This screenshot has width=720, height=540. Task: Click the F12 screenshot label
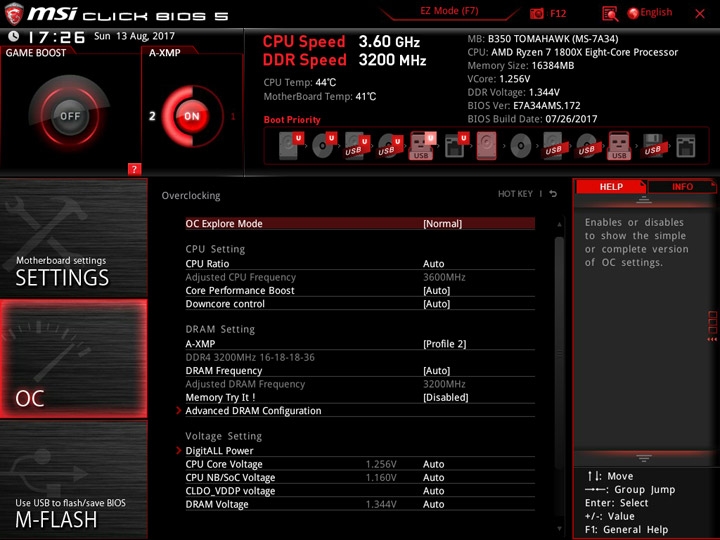click(x=558, y=13)
